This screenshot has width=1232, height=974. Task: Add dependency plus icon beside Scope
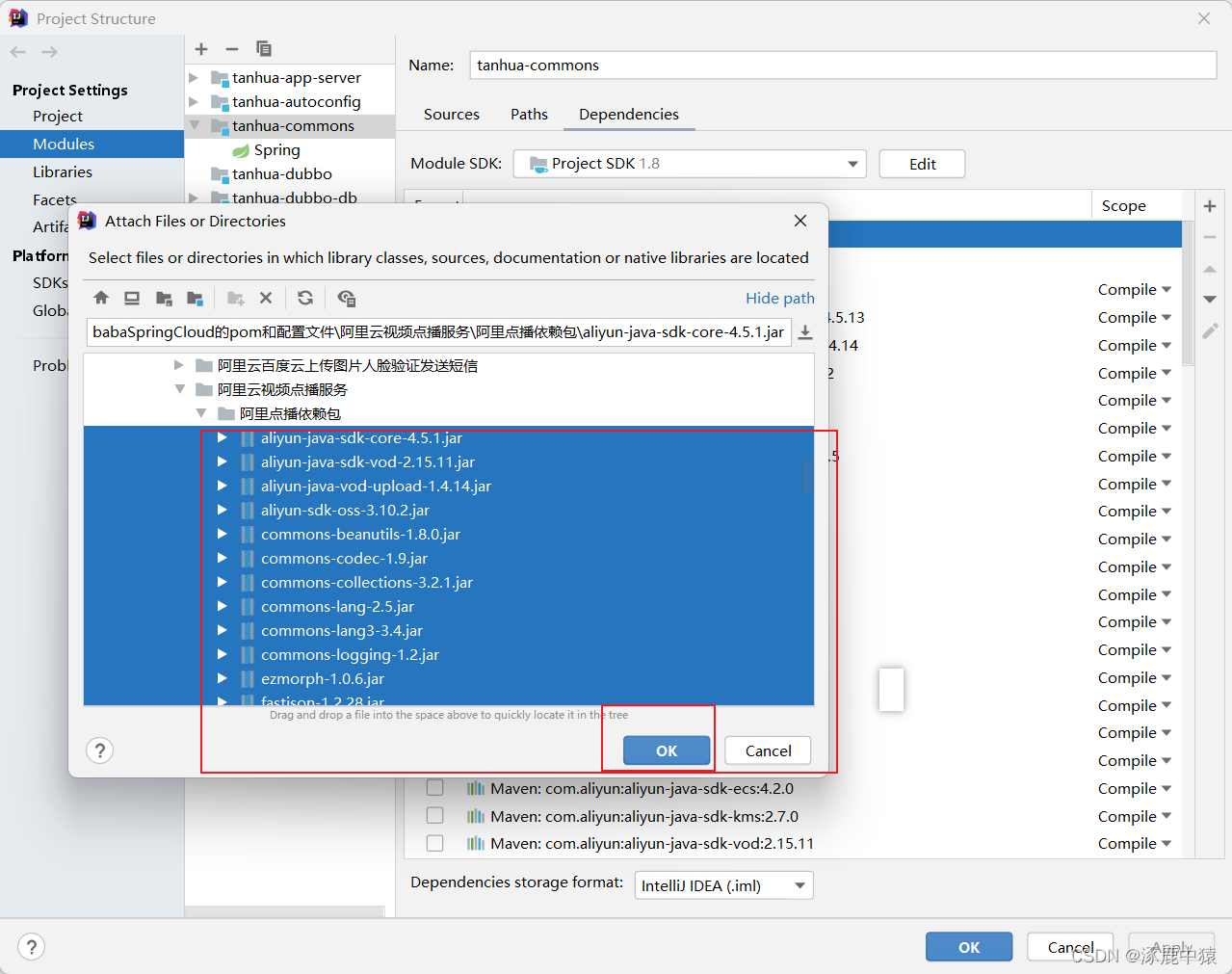1210,206
